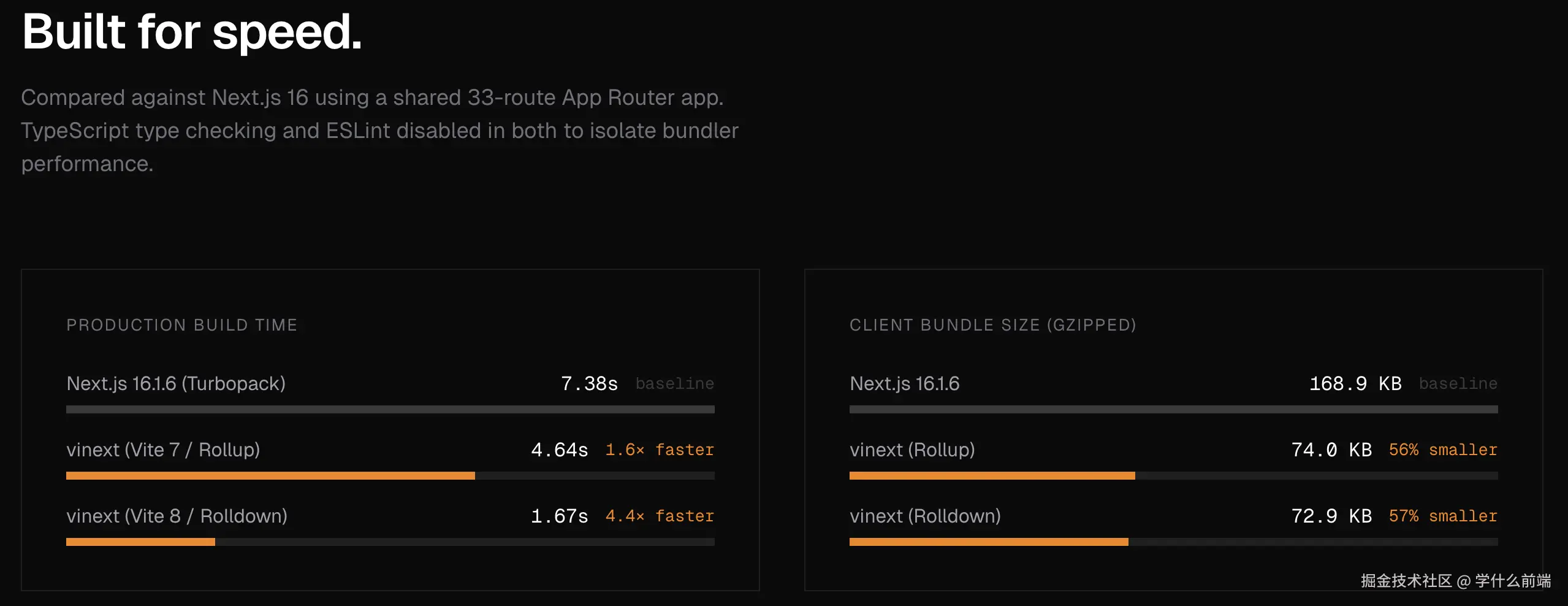Click the "56% smaller" orange text
This screenshot has height=606, width=1568.
tap(1442, 450)
